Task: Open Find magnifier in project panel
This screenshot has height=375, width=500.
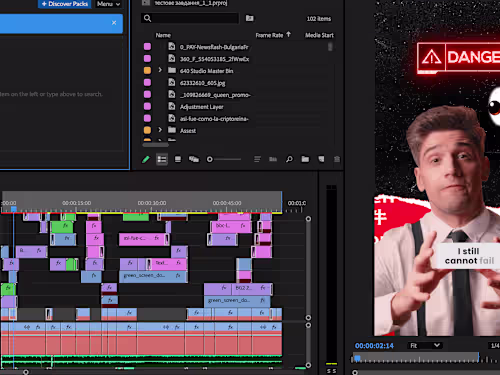Action: 289,159
